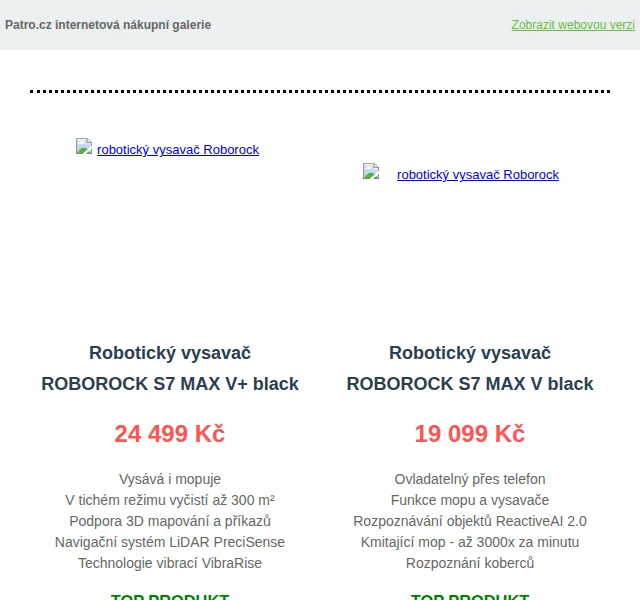Click 'Navigační systém LiDAR PreciSense'

[x=170, y=542]
